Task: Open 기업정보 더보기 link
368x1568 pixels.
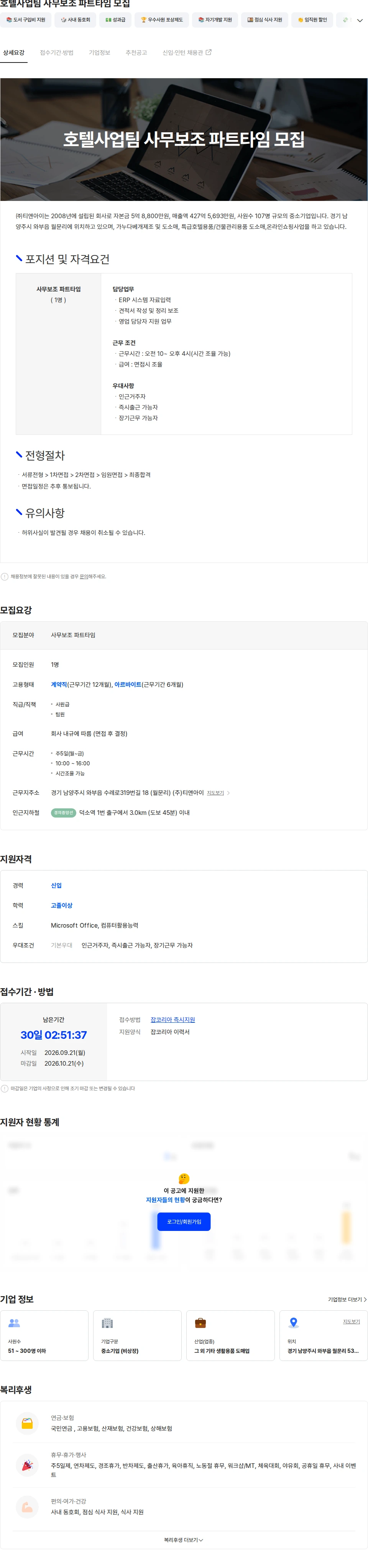Action: pyautogui.click(x=347, y=1299)
